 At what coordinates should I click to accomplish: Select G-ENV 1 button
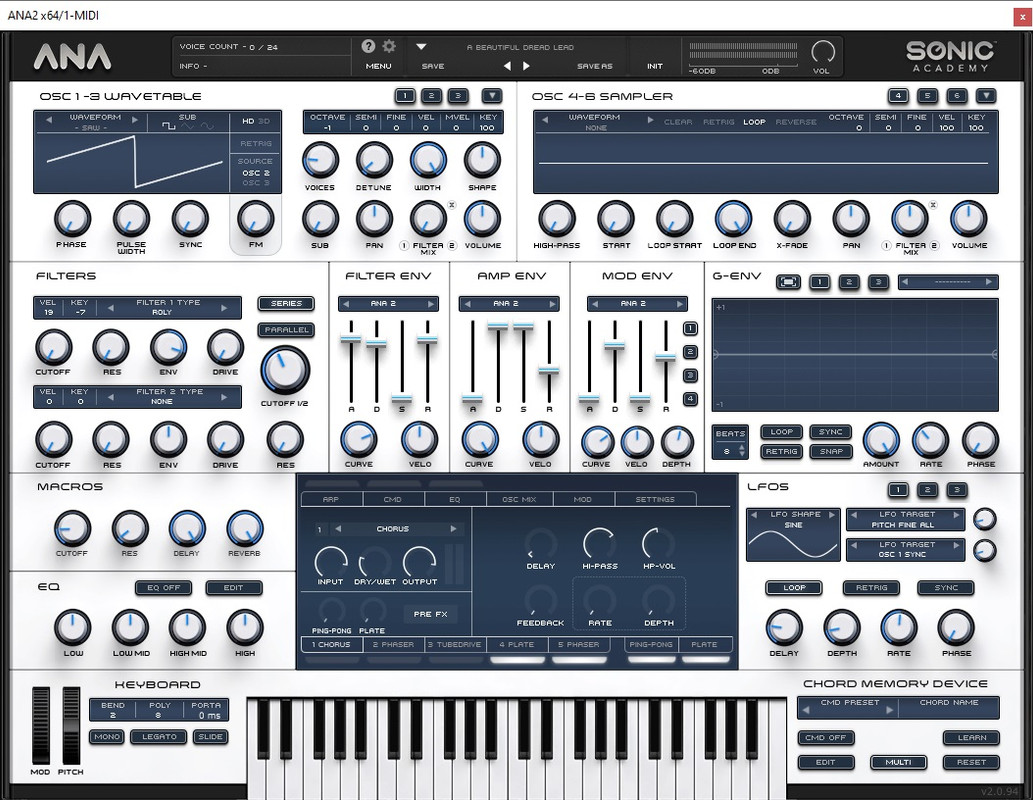point(820,282)
